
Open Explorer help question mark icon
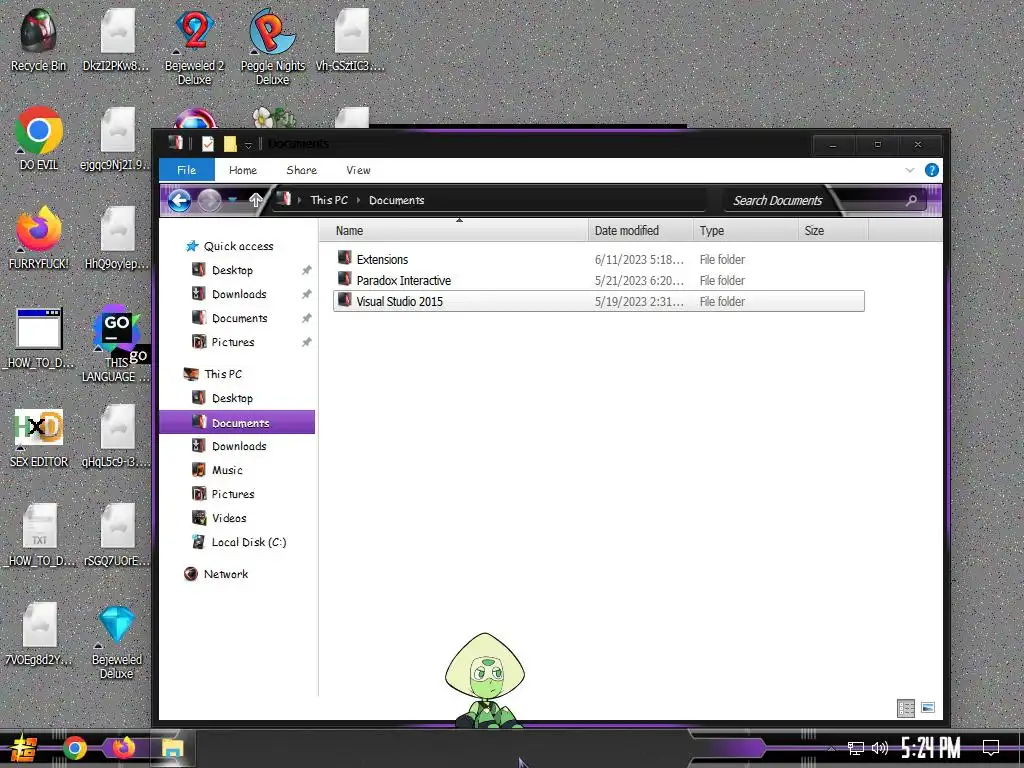[932, 170]
